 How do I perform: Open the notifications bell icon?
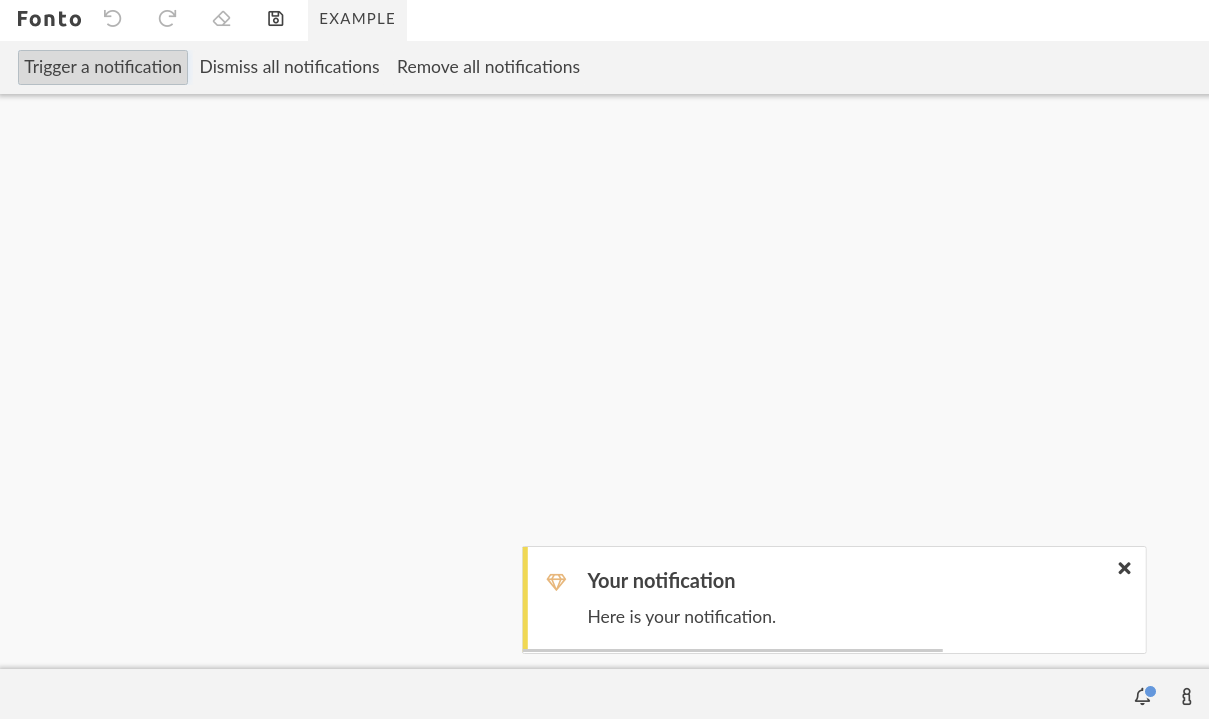coord(1143,696)
